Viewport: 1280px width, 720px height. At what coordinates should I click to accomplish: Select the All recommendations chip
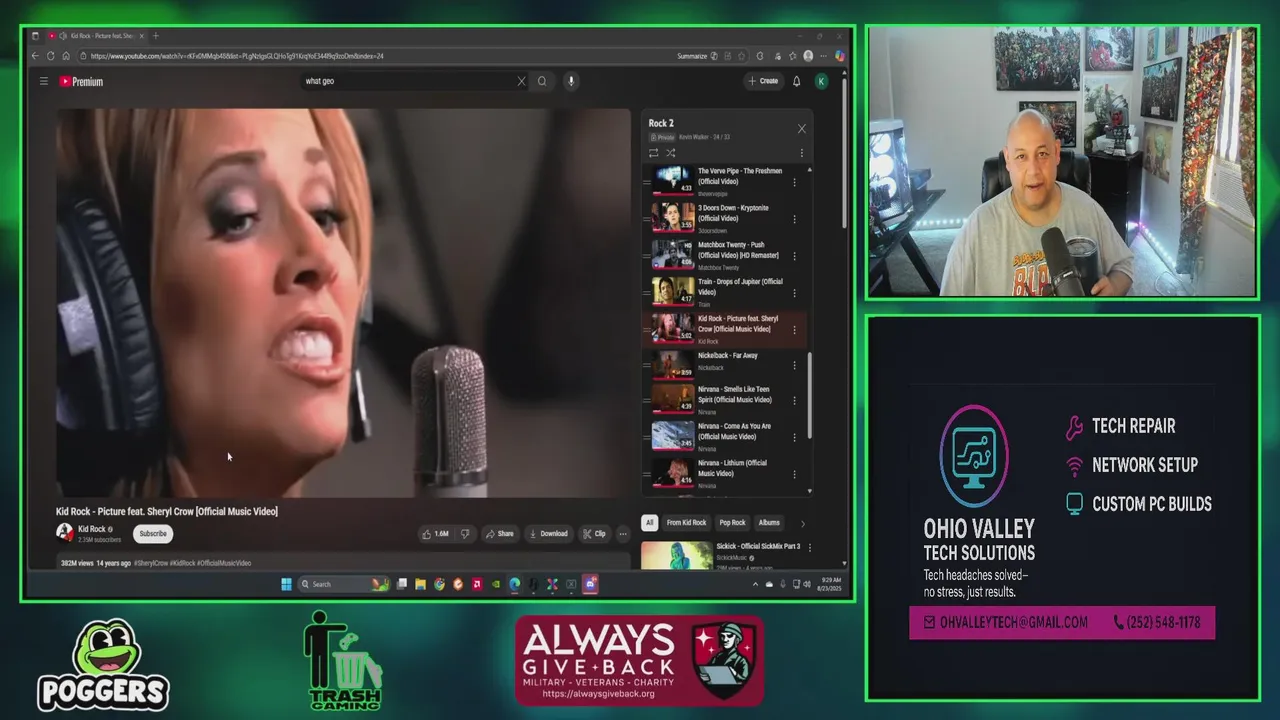pos(649,523)
